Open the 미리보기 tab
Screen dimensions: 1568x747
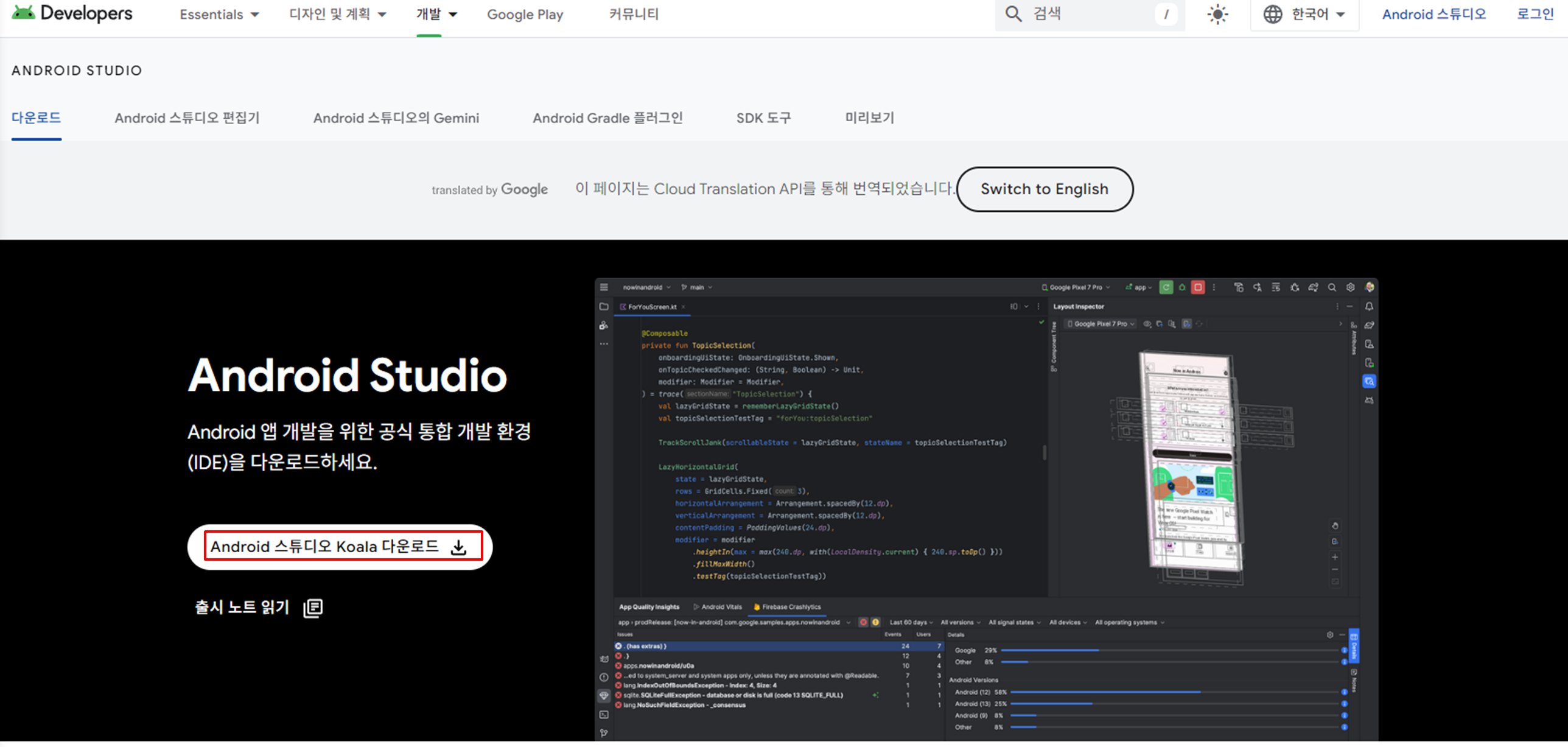[869, 117]
